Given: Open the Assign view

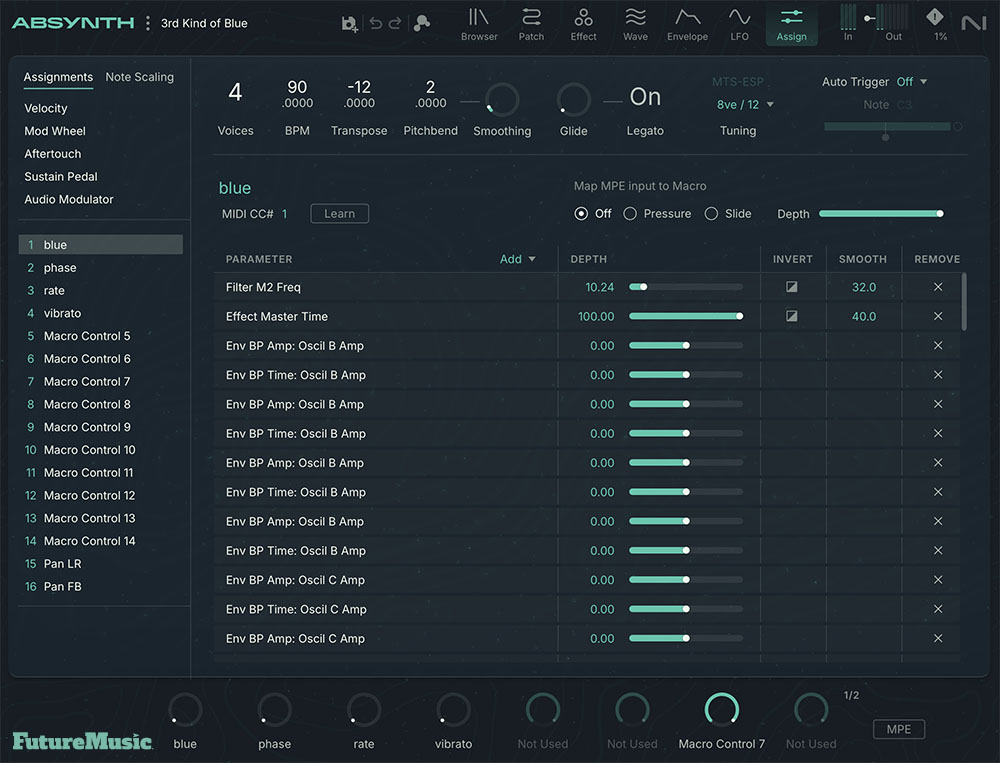Looking at the screenshot, I should point(791,24).
